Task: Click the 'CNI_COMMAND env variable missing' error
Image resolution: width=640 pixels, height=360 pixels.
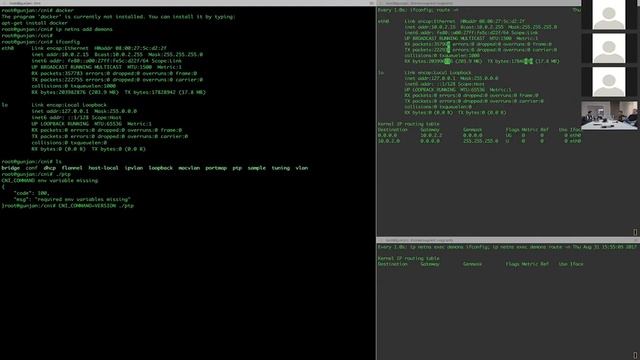Action: [x=49, y=180]
